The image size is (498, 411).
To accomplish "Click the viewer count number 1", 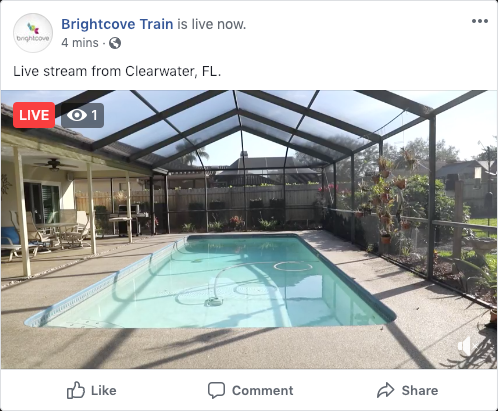I will 94,115.
